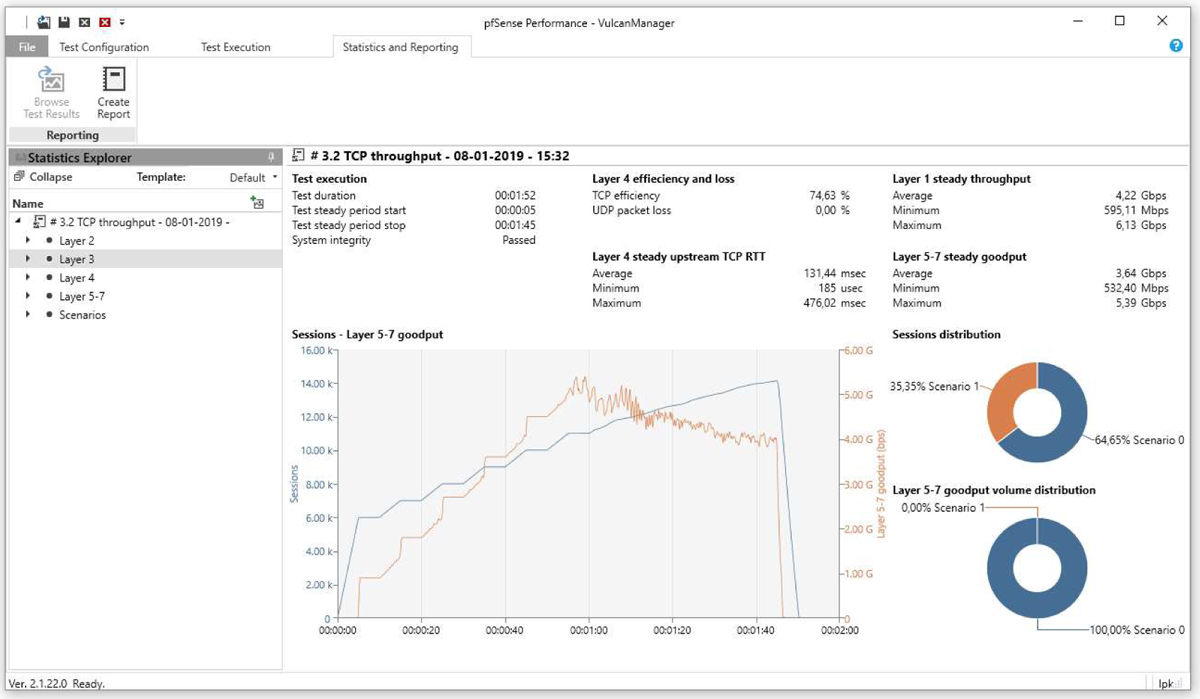Pin the Statistics Explorer panel

coord(271,158)
